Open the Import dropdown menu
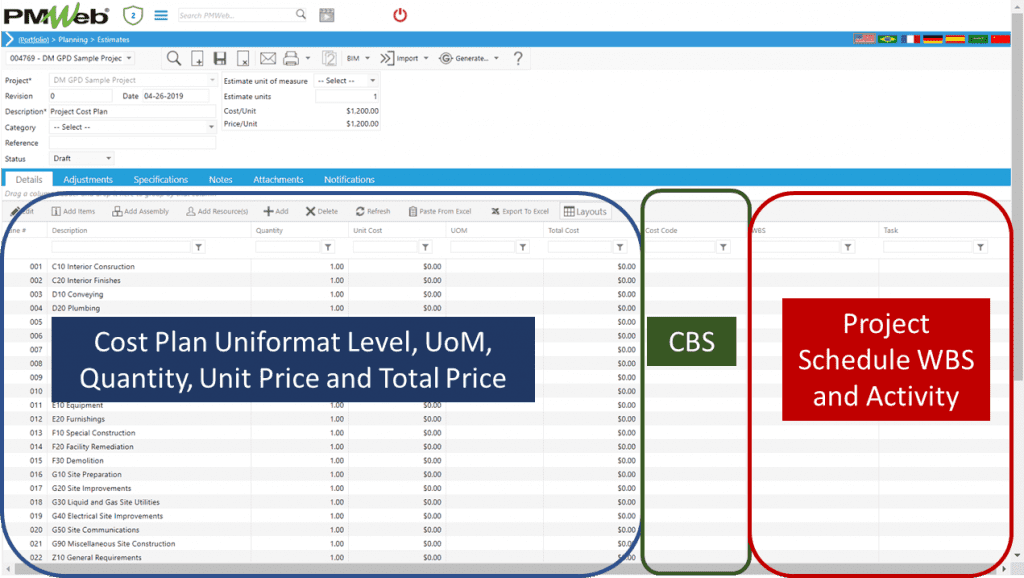 point(405,58)
